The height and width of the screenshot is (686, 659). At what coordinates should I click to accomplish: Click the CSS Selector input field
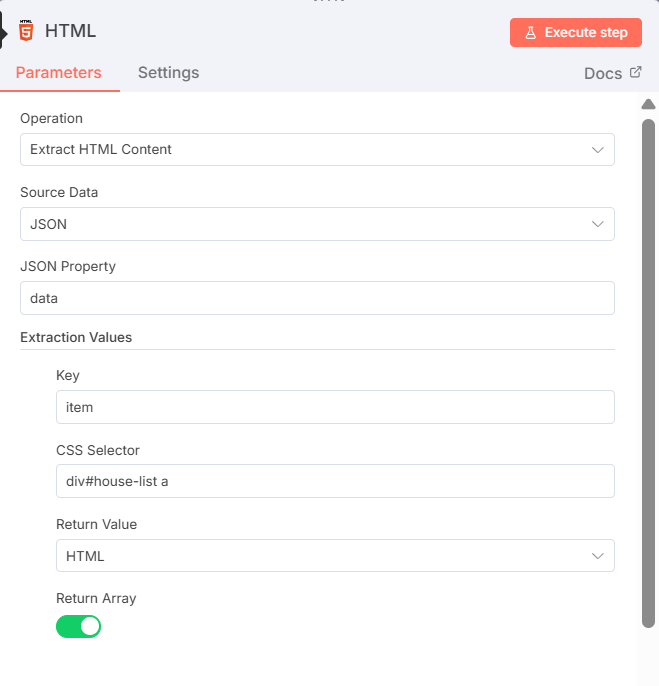[335, 481]
